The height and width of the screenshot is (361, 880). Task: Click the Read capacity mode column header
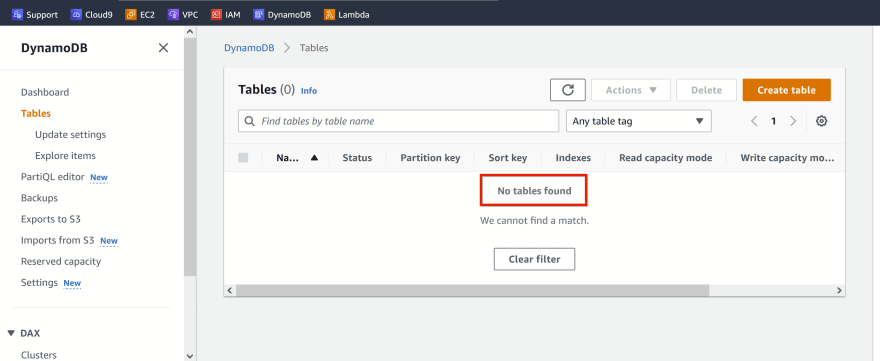click(x=666, y=158)
